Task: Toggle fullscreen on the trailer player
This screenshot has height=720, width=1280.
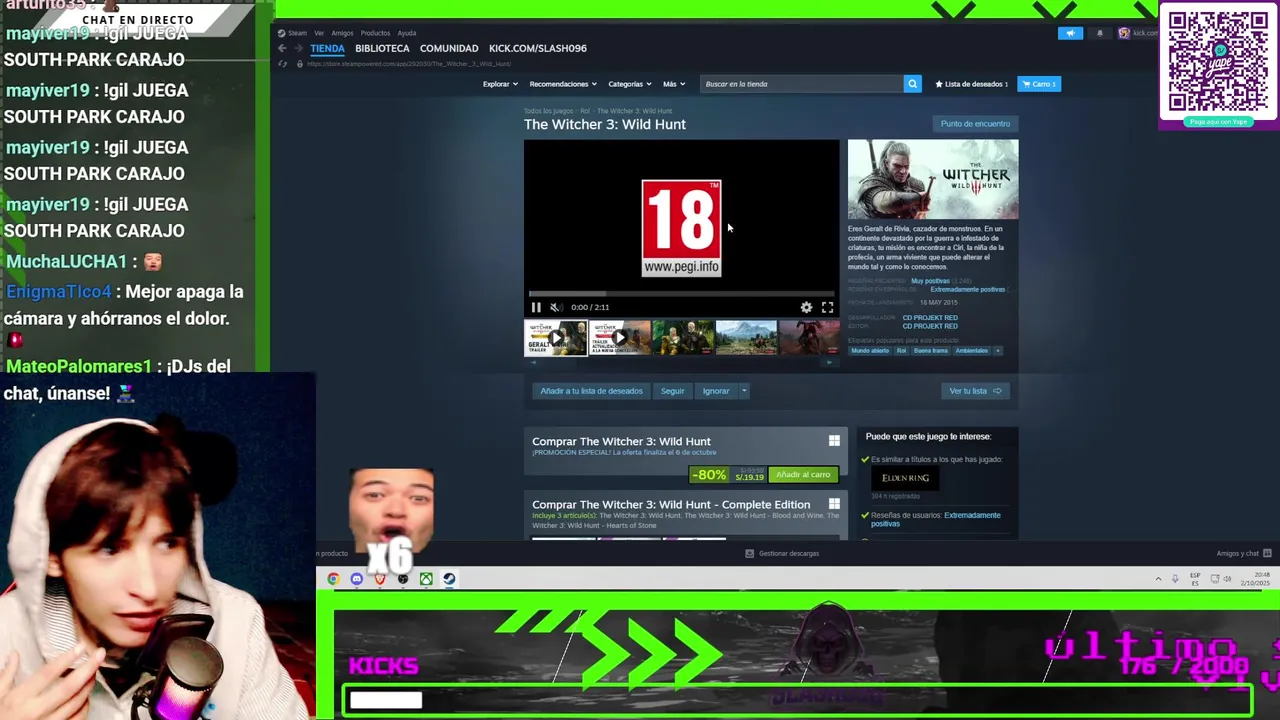Action: pos(827,307)
